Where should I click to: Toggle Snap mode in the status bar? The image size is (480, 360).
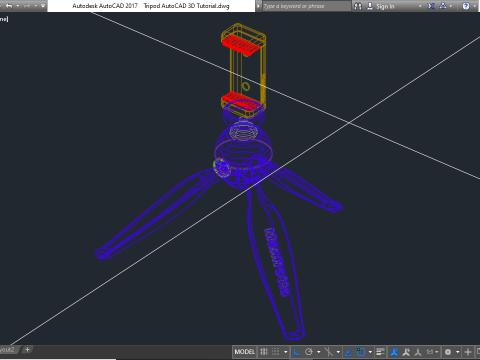pyautogui.click(x=275, y=352)
